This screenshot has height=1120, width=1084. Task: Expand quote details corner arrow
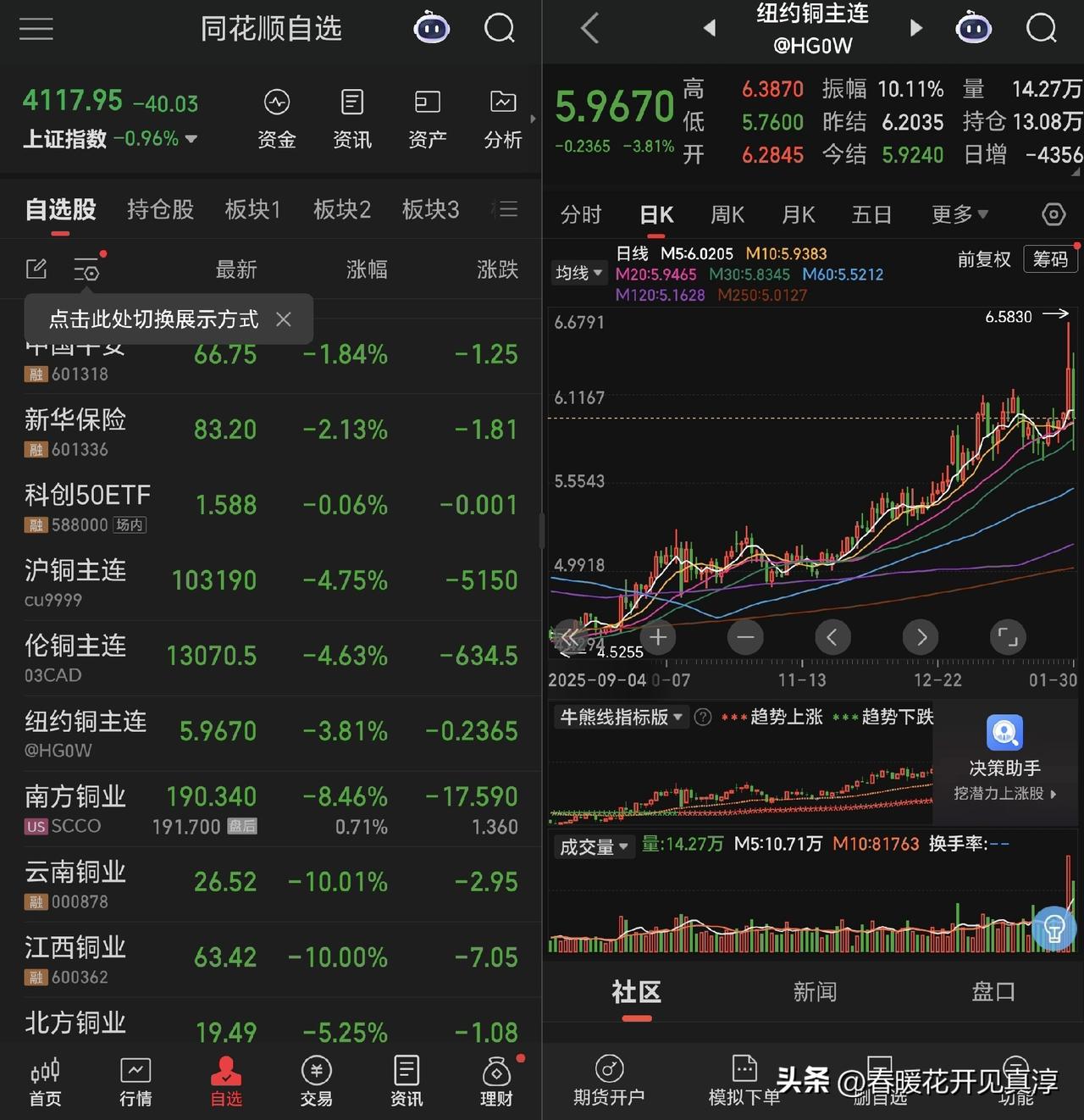[1076, 172]
